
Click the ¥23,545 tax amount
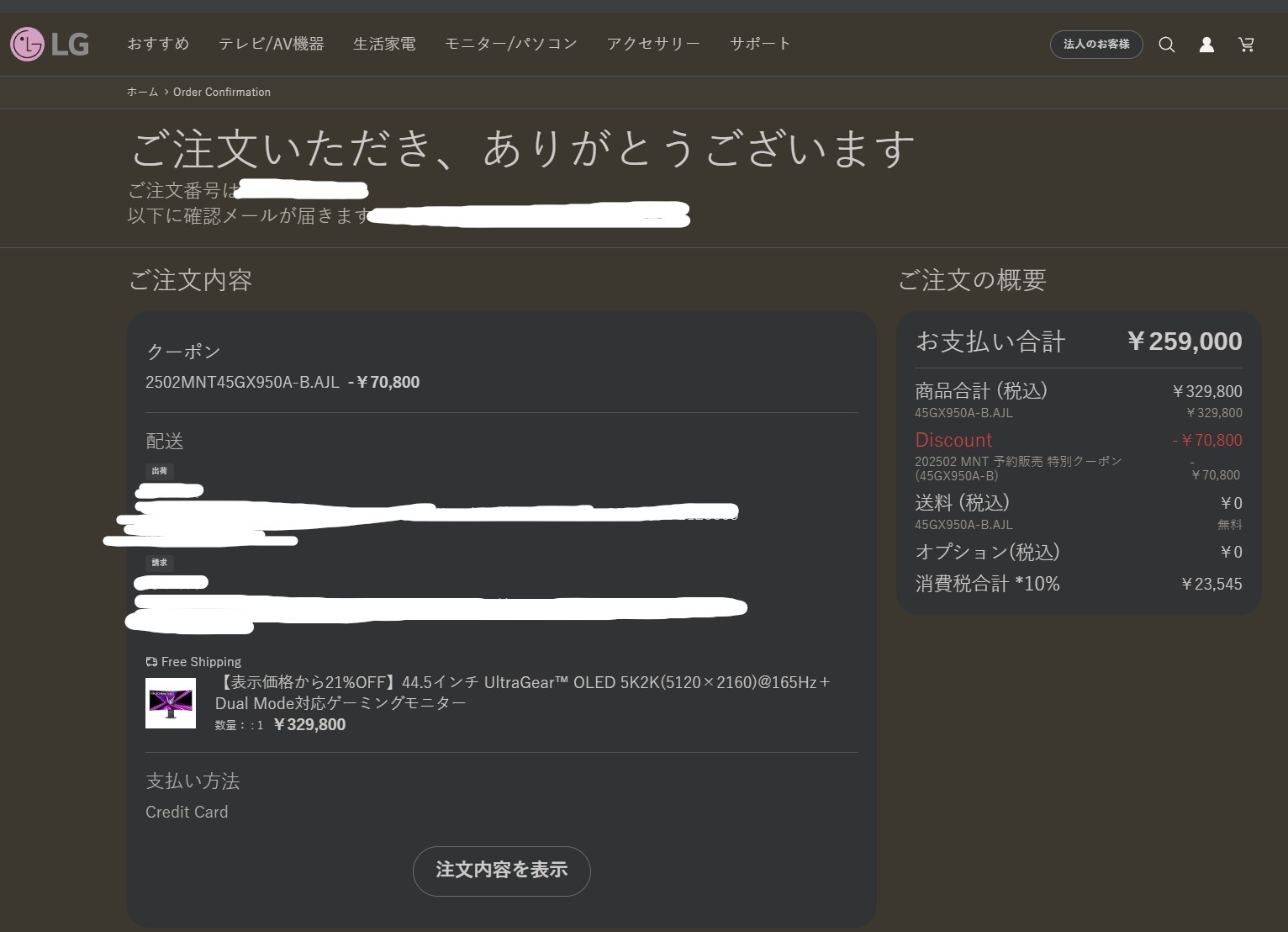pyautogui.click(x=1211, y=584)
